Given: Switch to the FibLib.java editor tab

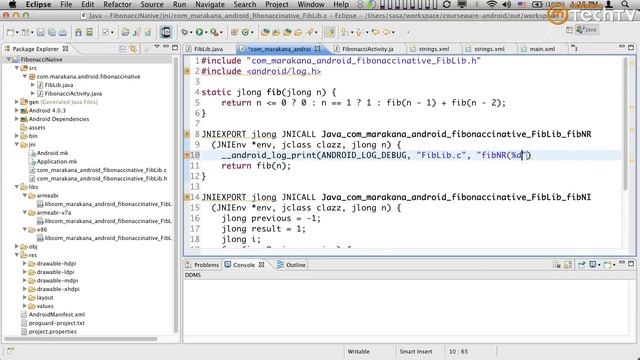Looking at the screenshot, I should [x=208, y=49].
